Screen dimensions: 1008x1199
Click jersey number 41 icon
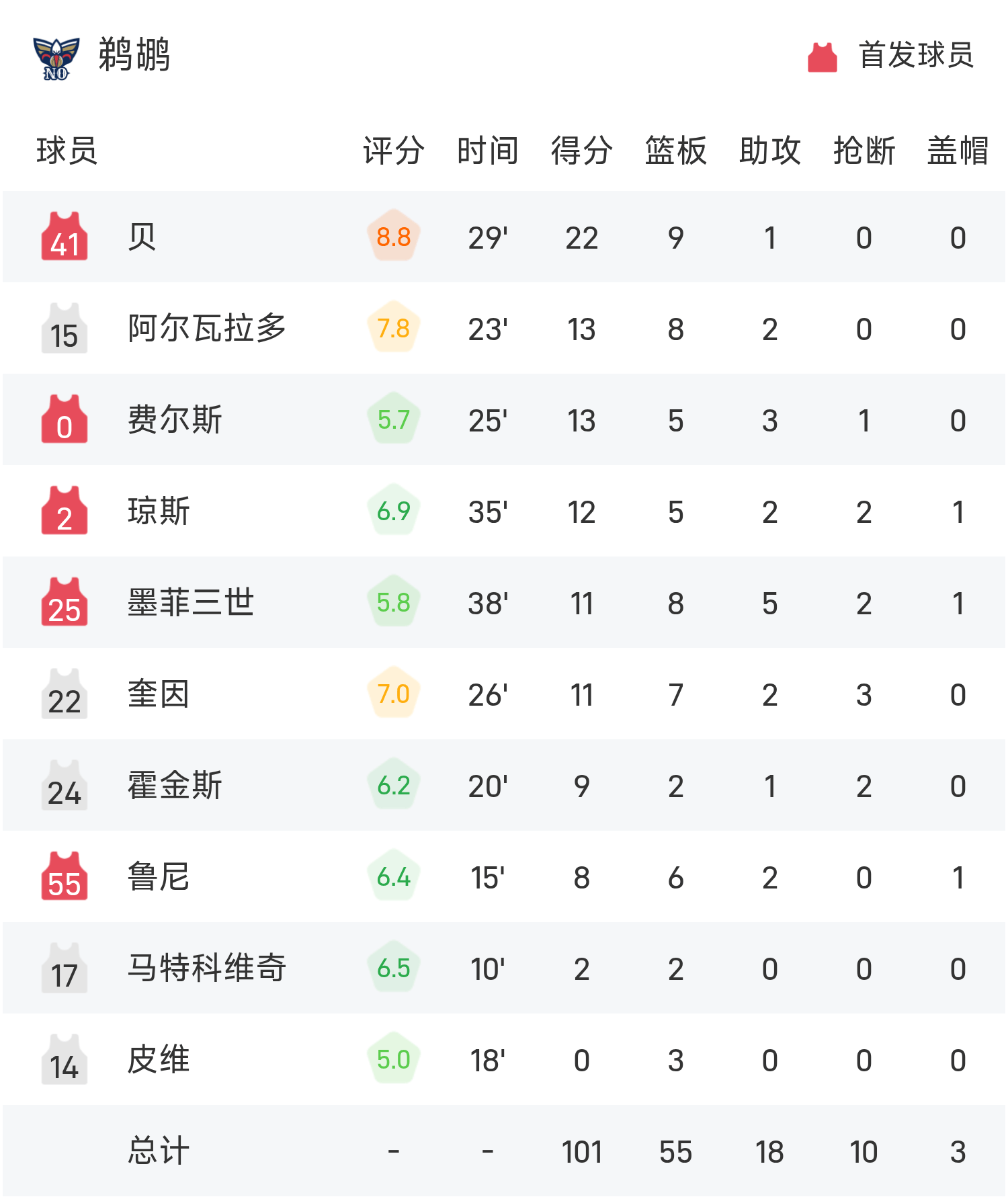[65, 237]
